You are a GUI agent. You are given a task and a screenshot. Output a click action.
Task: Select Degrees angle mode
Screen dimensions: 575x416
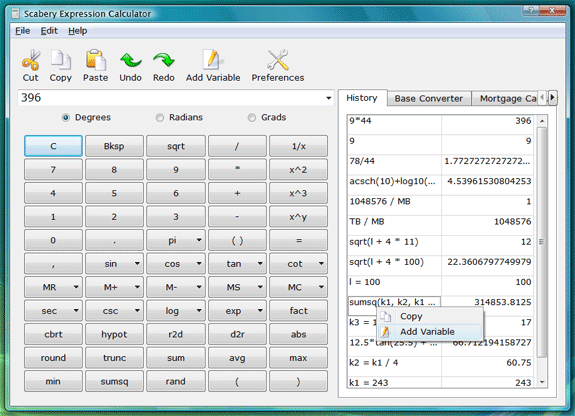87,117
